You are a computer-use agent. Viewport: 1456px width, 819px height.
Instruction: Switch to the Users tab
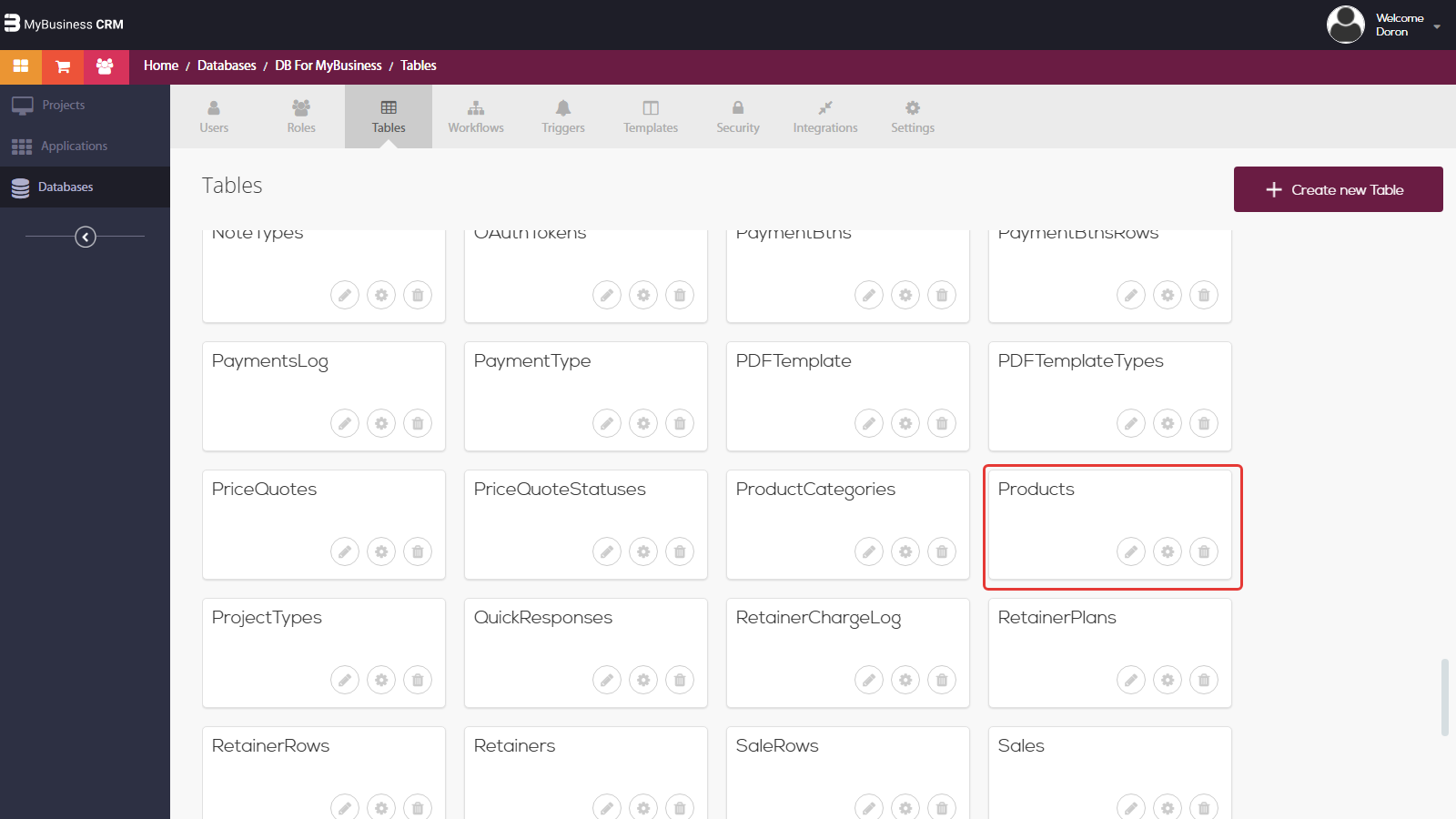tap(214, 116)
